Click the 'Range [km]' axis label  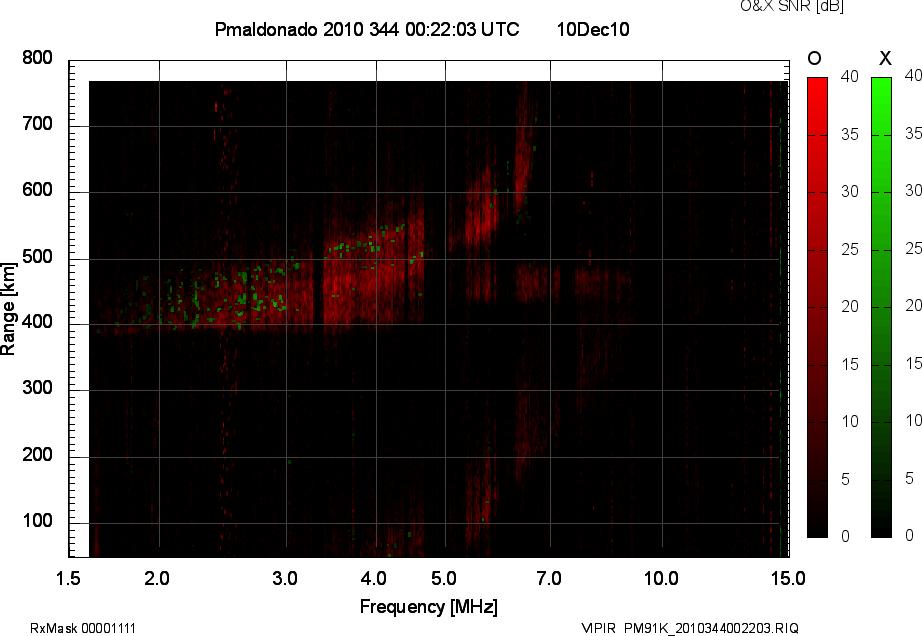coord(8,309)
